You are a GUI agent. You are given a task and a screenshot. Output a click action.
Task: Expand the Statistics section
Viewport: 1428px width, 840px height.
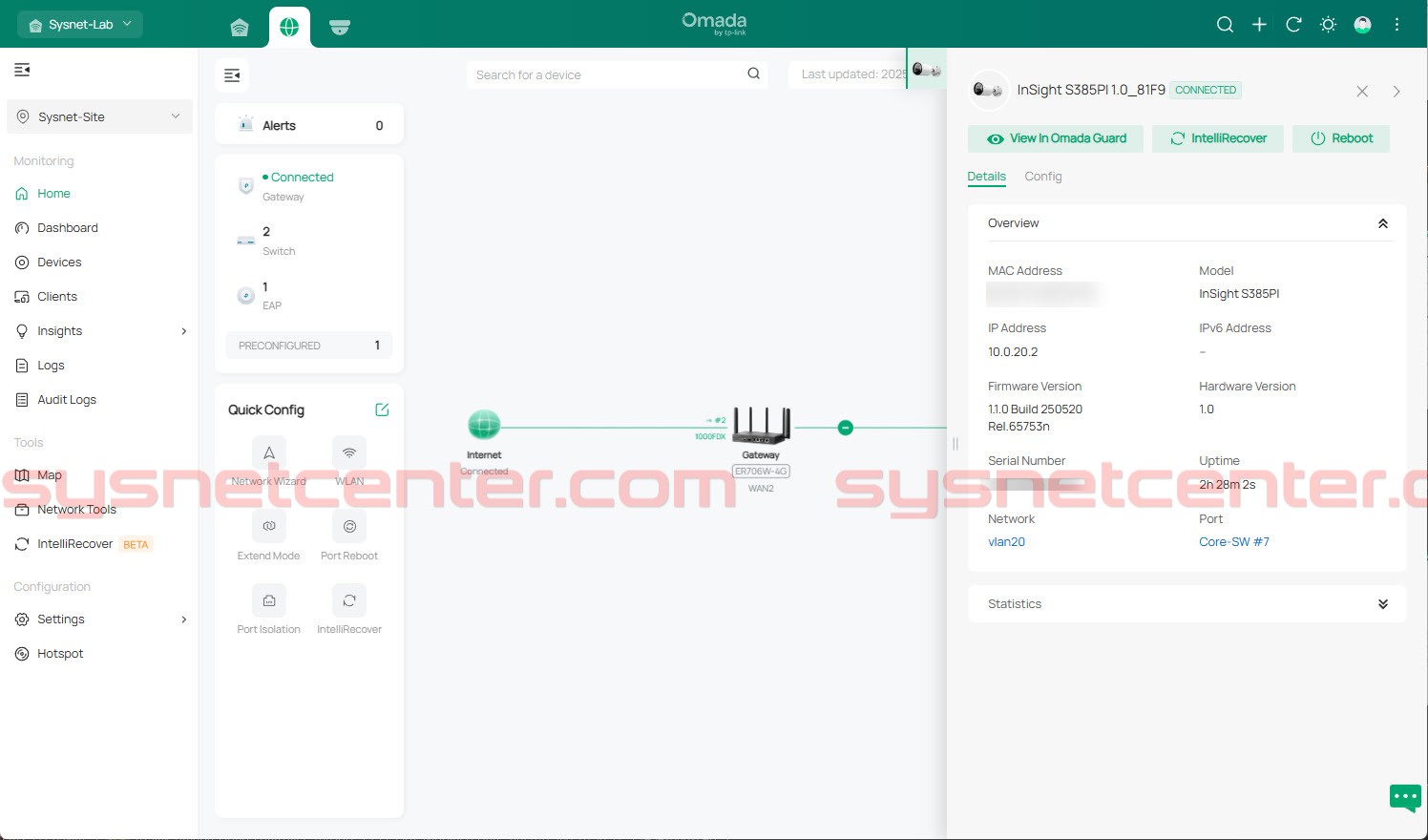tap(1382, 604)
